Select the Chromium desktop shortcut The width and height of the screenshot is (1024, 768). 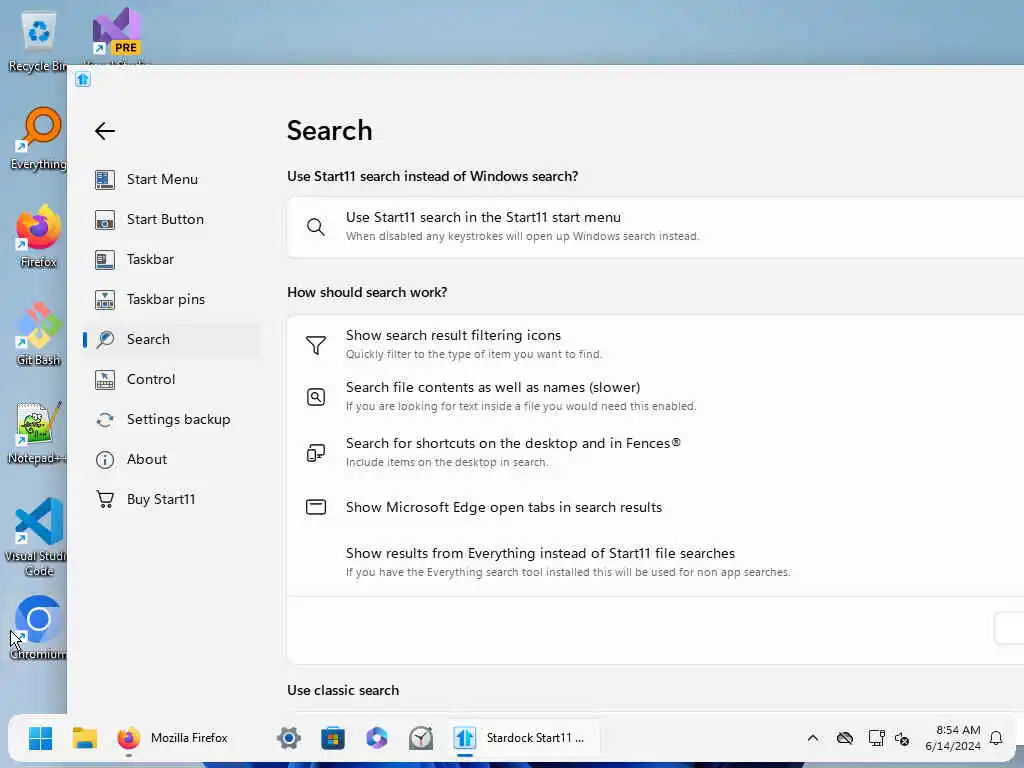pyautogui.click(x=38, y=628)
